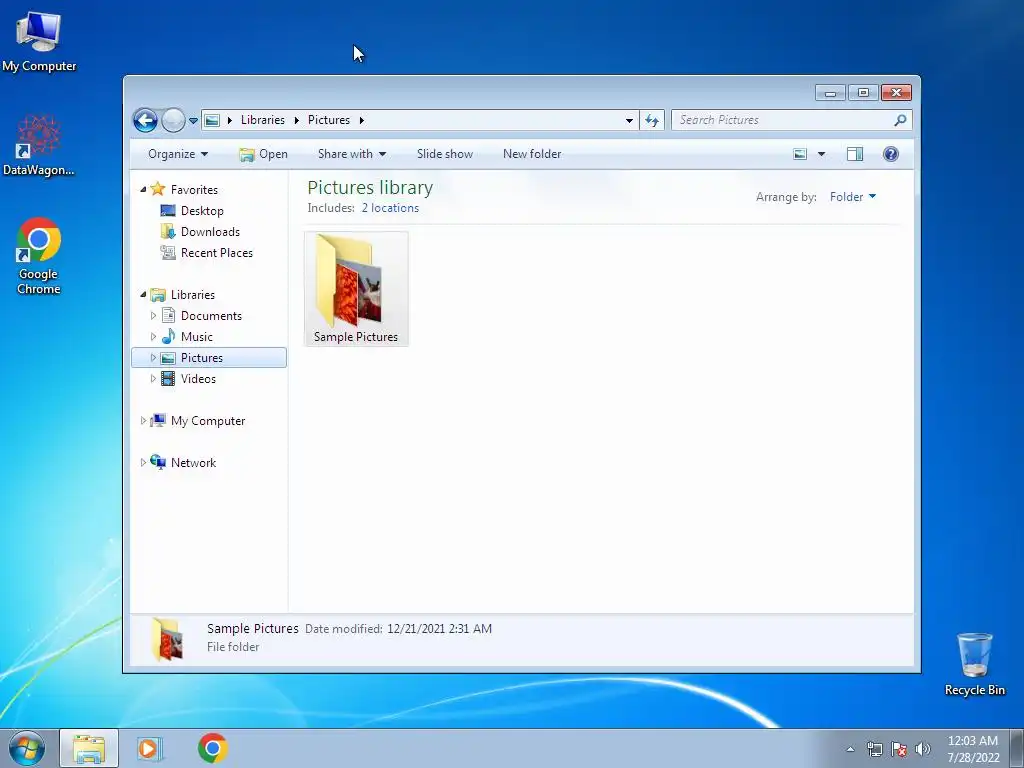Click the Show desktop button
Screen dimensions: 1024x768
click(x=1017, y=749)
